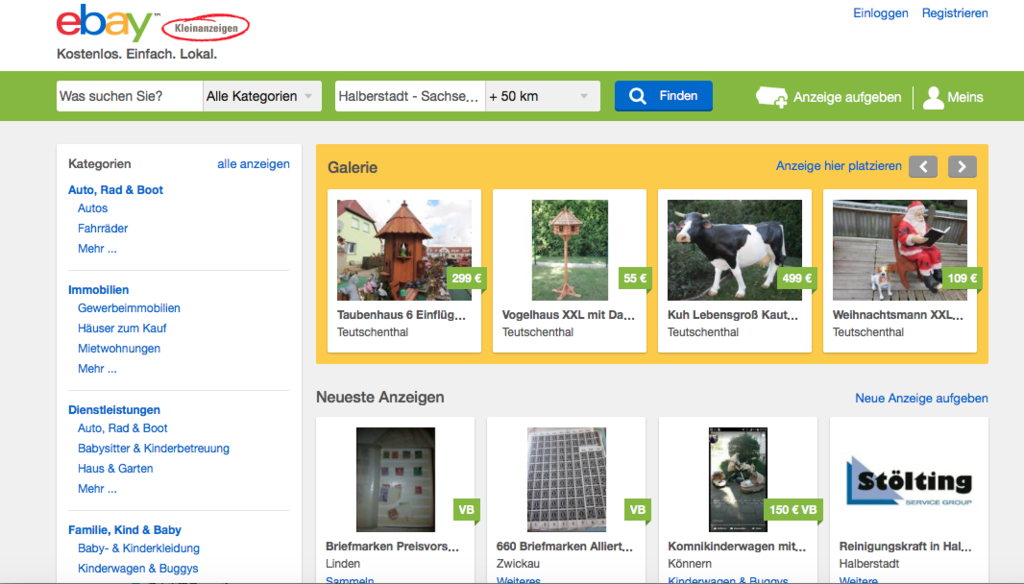Click the magnifying glass icon in Finden
This screenshot has width=1024, height=584.
[x=637, y=96]
